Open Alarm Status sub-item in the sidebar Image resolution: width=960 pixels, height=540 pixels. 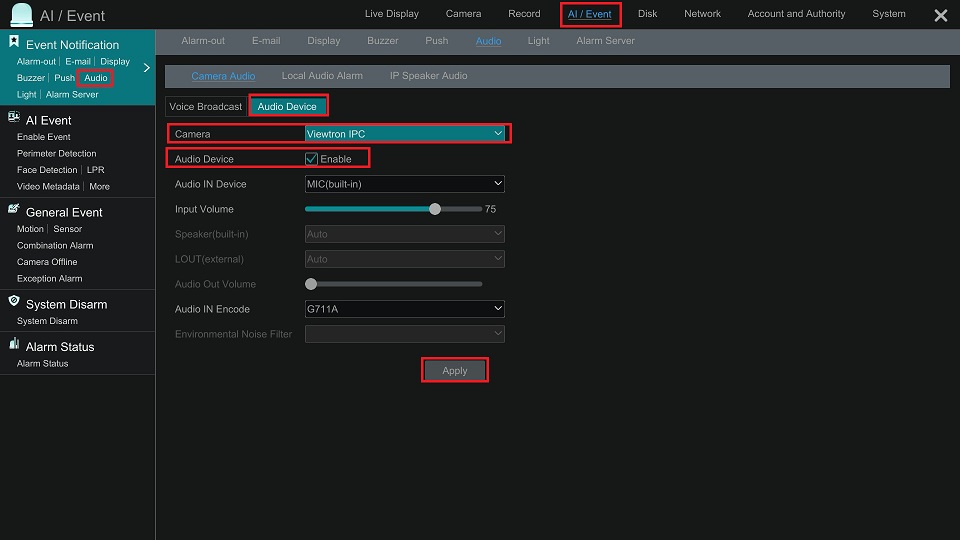click(x=42, y=363)
